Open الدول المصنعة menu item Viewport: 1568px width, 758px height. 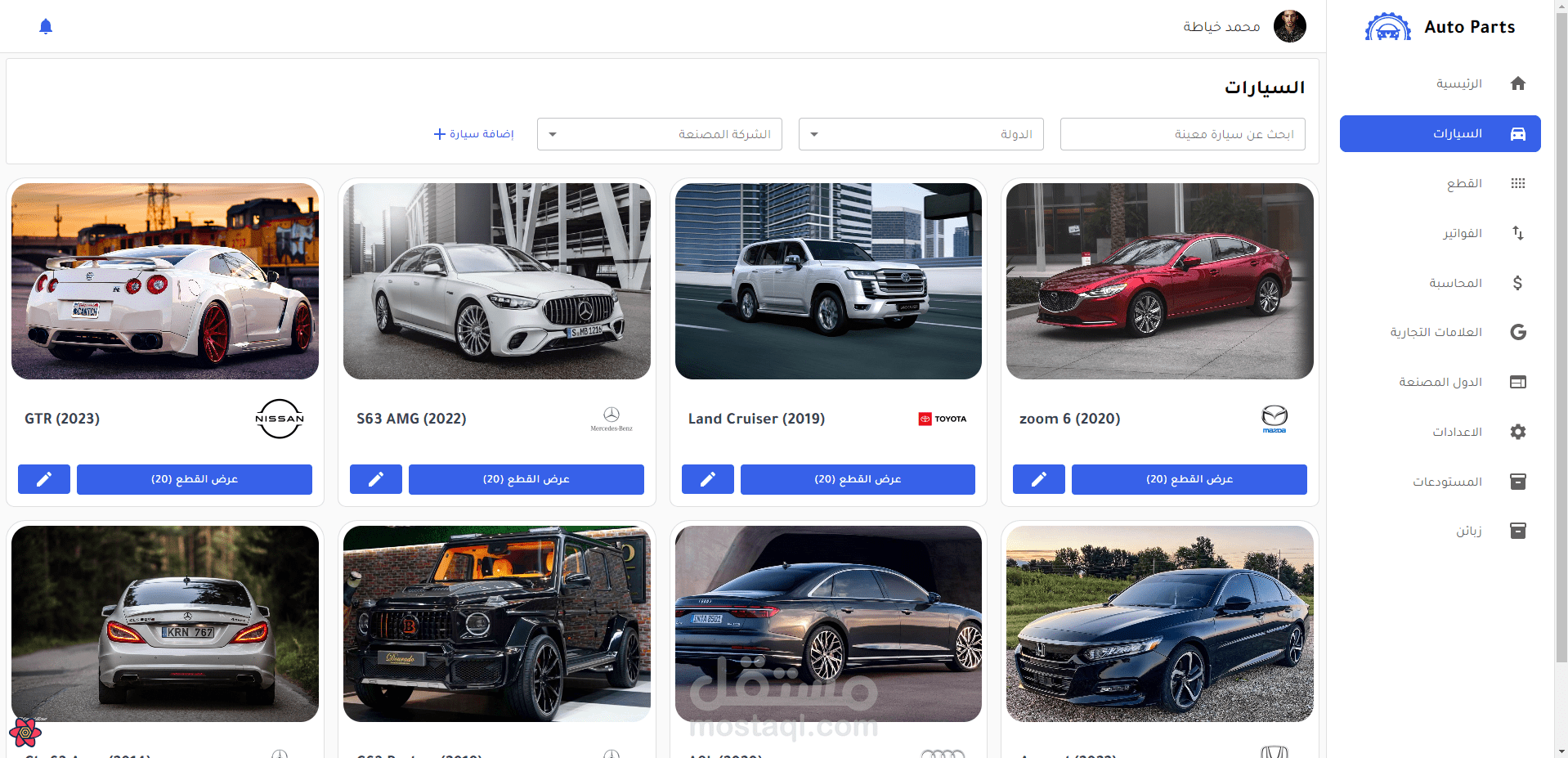(1440, 382)
